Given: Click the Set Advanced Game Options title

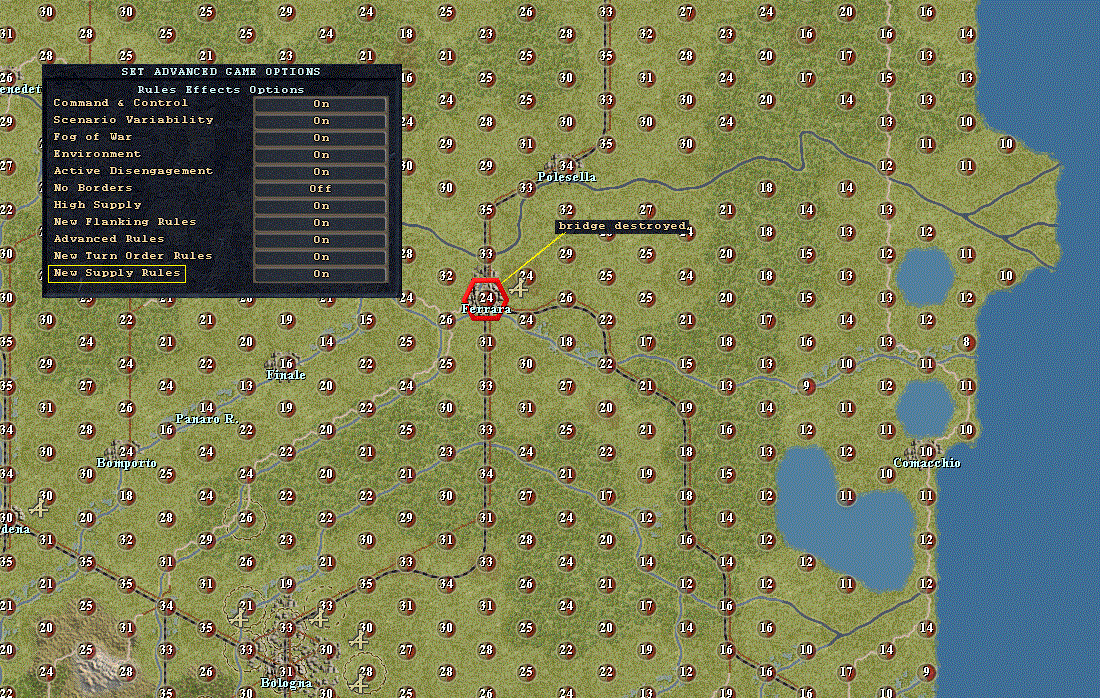Looking at the screenshot, I should [221, 72].
